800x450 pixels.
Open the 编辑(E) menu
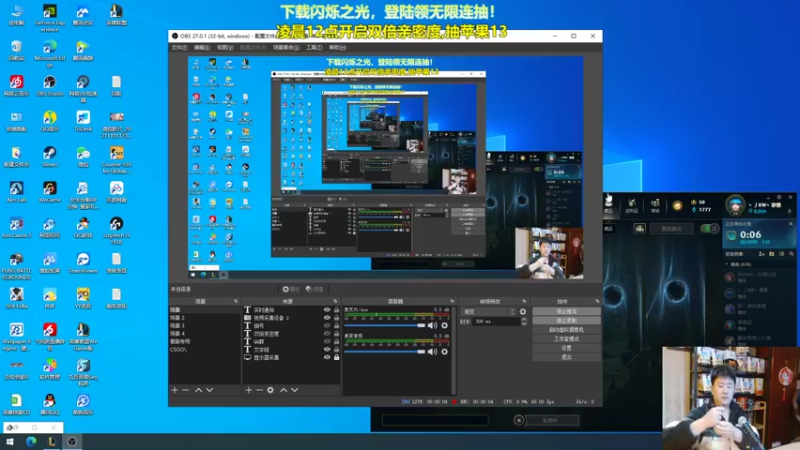(x=202, y=47)
